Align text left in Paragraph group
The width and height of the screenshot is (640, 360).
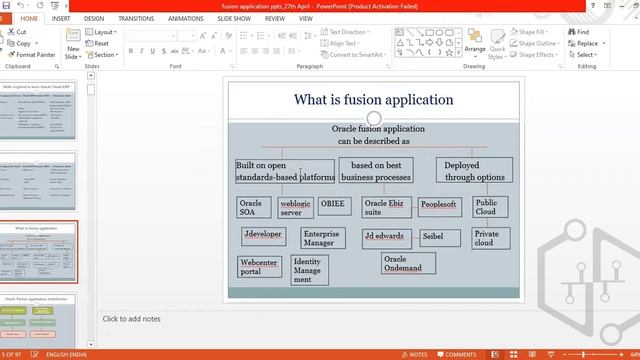point(244,51)
